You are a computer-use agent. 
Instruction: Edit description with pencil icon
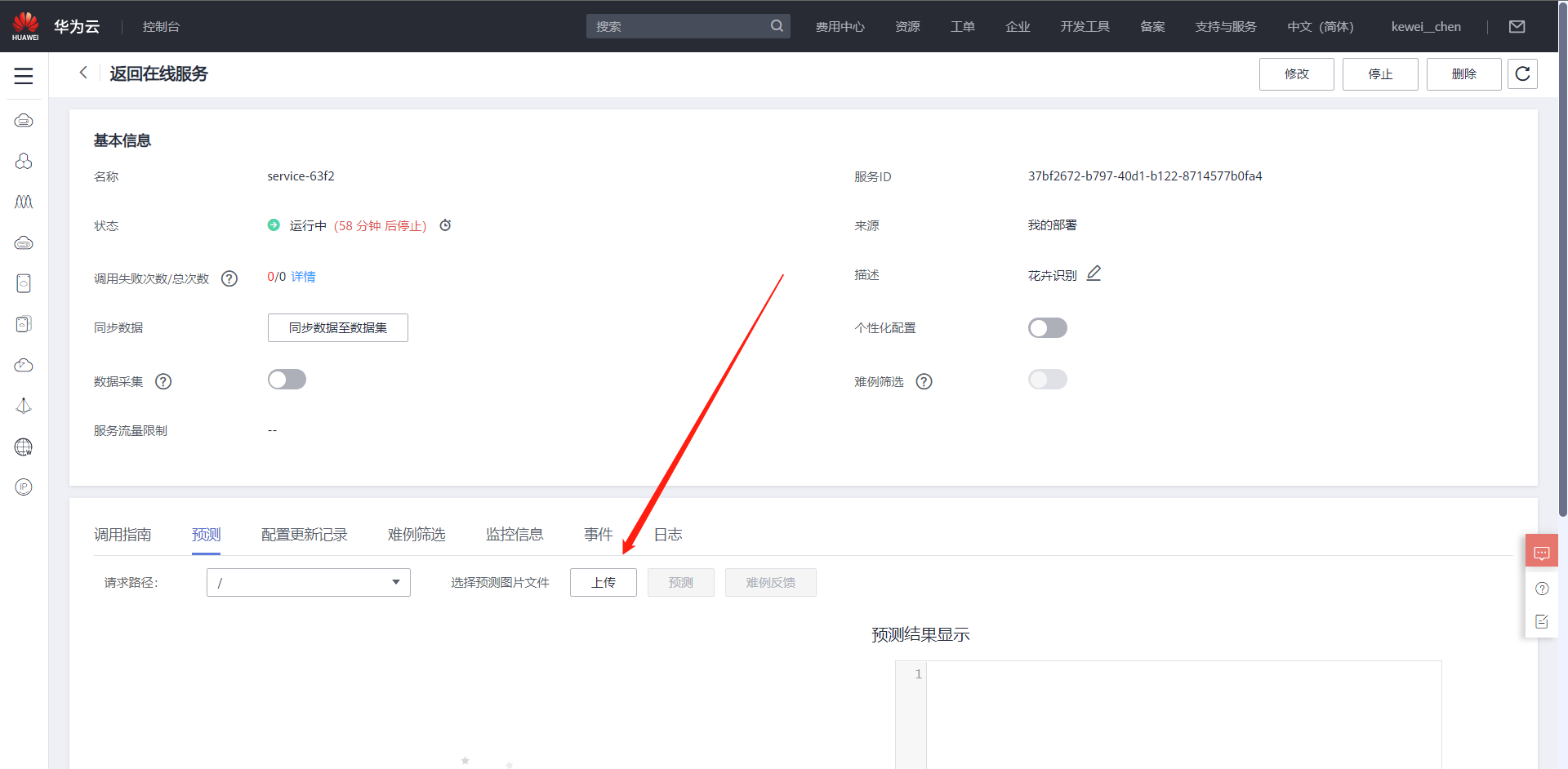pos(1094,273)
